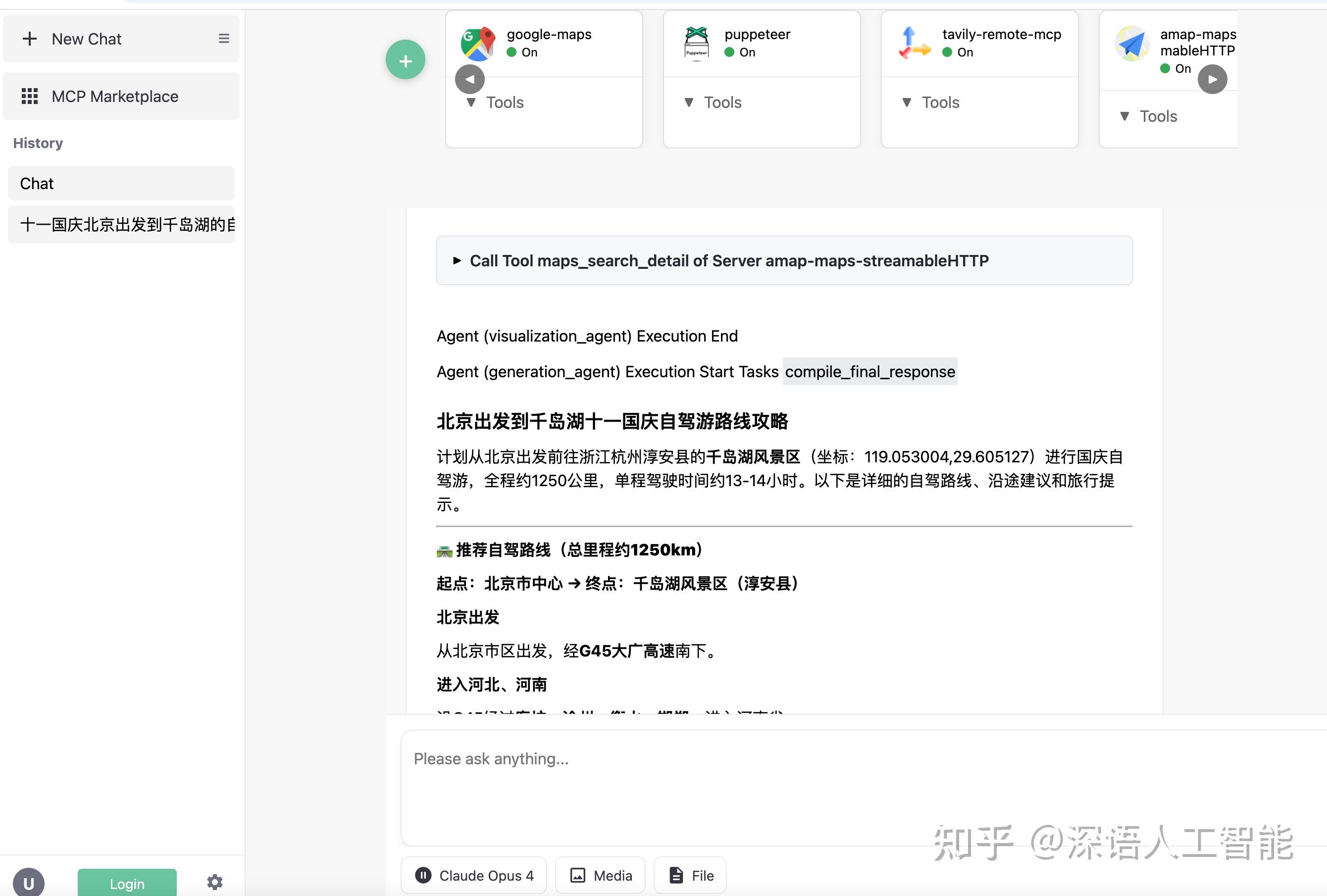
Task: Click the green plus button to add server
Action: tap(406, 59)
